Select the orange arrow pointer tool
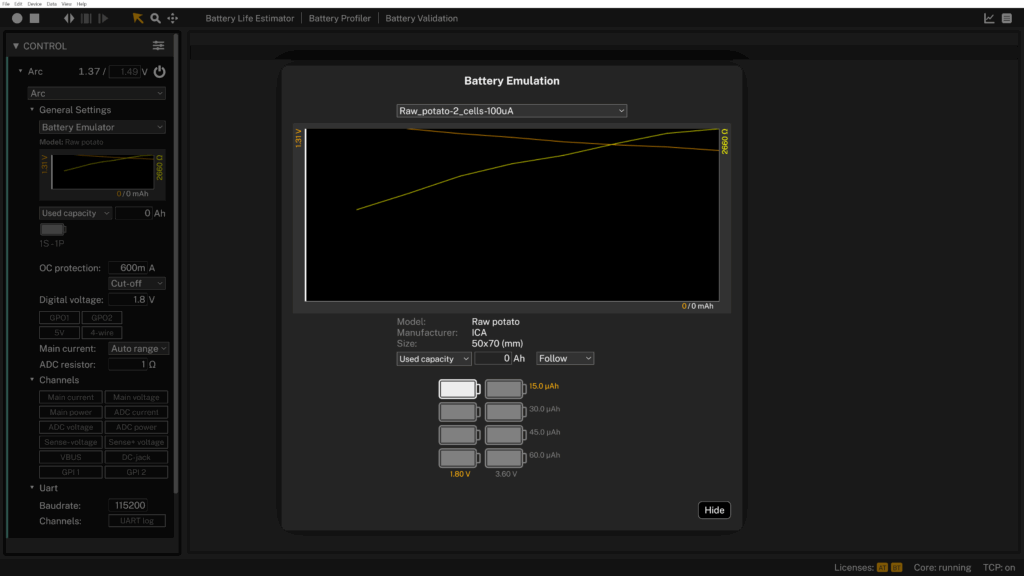Image resolution: width=1024 pixels, height=576 pixels. pyautogui.click(x=138, y=18)
